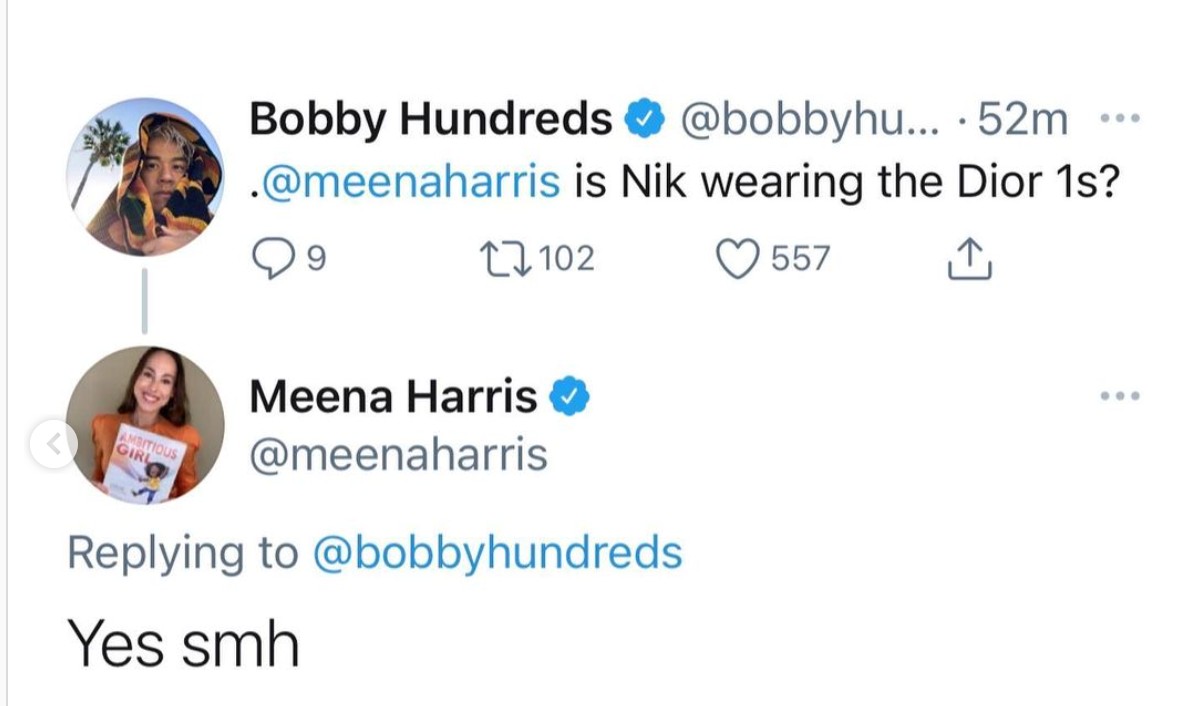
Task: Open more options on Meena Harris' reply
Action: [x=1119, y=397]
